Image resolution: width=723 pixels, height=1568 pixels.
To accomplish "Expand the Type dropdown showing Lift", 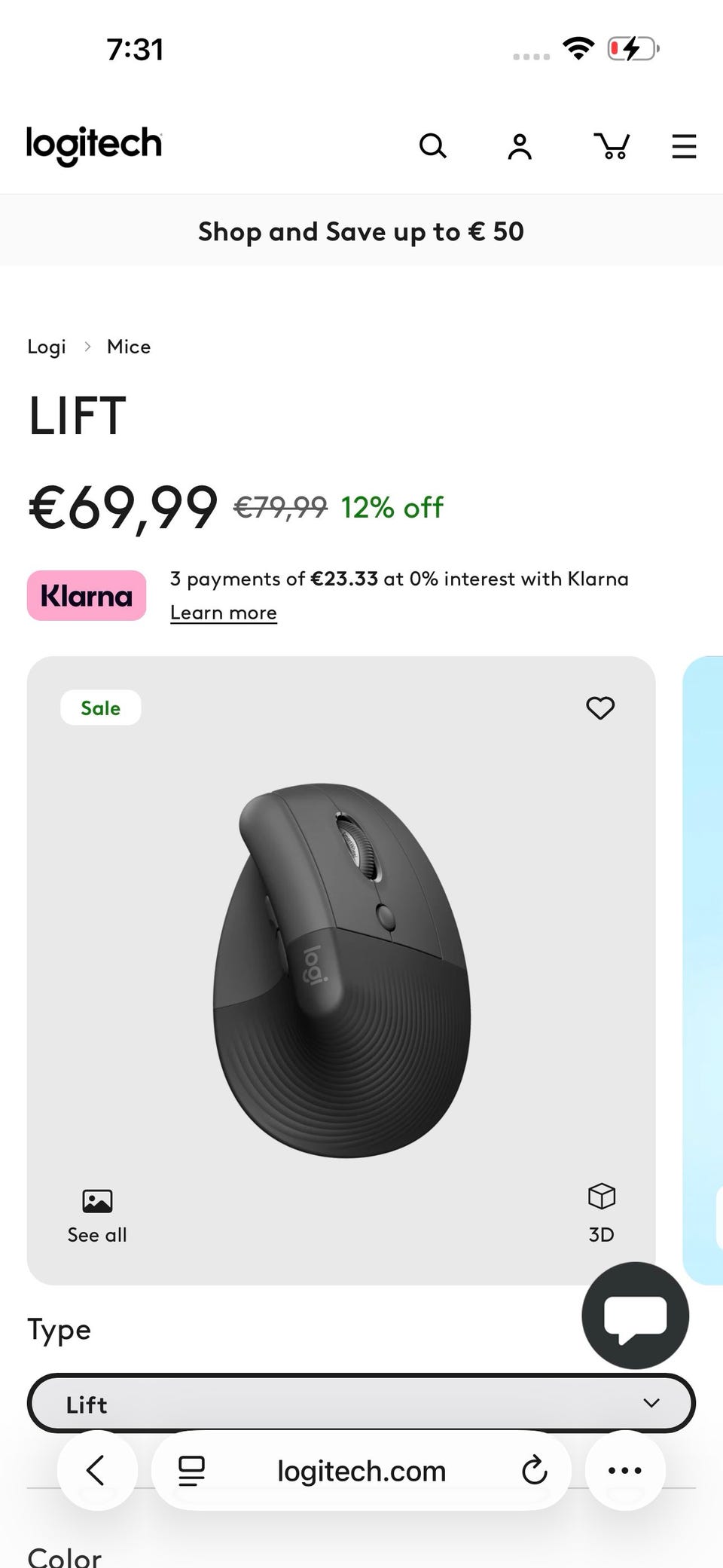I will [361, 1403].
